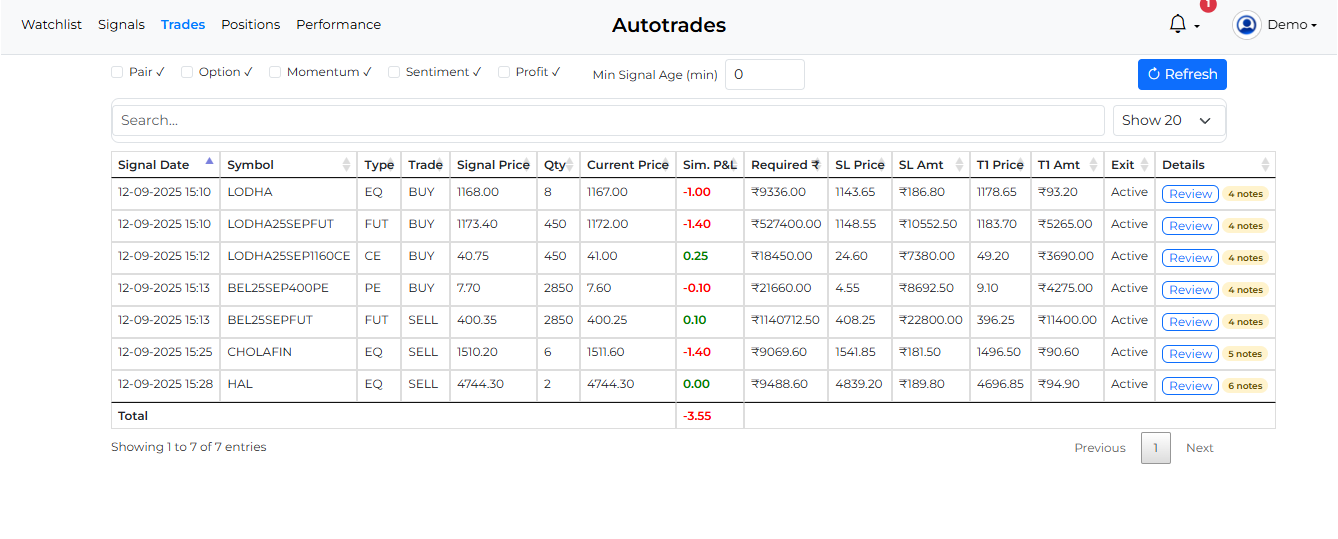Click Required value ₹1140712.50
This screenshot has width=1338, height=539.
785,320
